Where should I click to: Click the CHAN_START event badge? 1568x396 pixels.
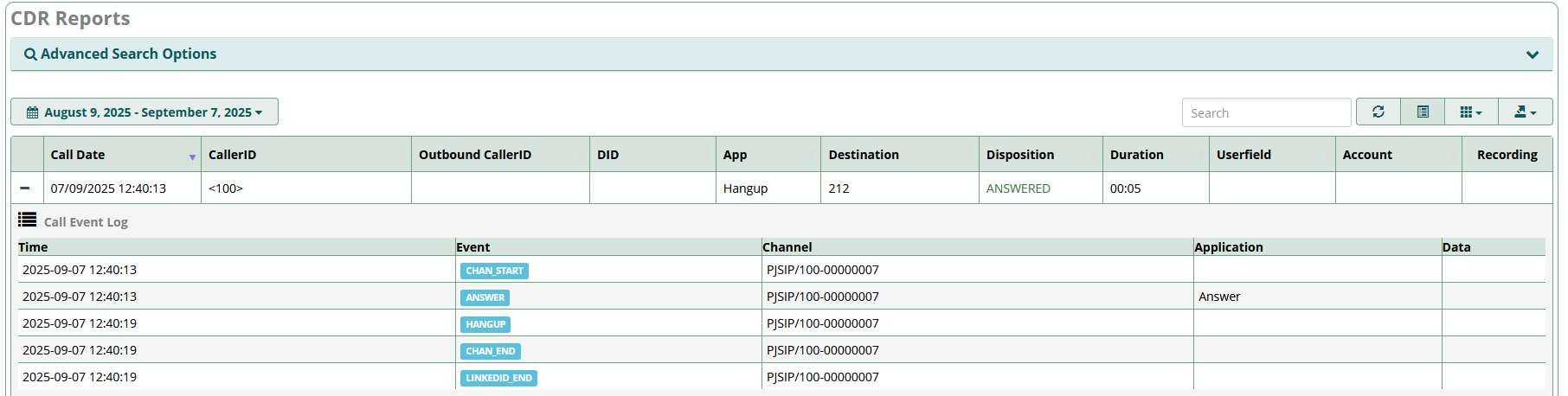point(494,271)
